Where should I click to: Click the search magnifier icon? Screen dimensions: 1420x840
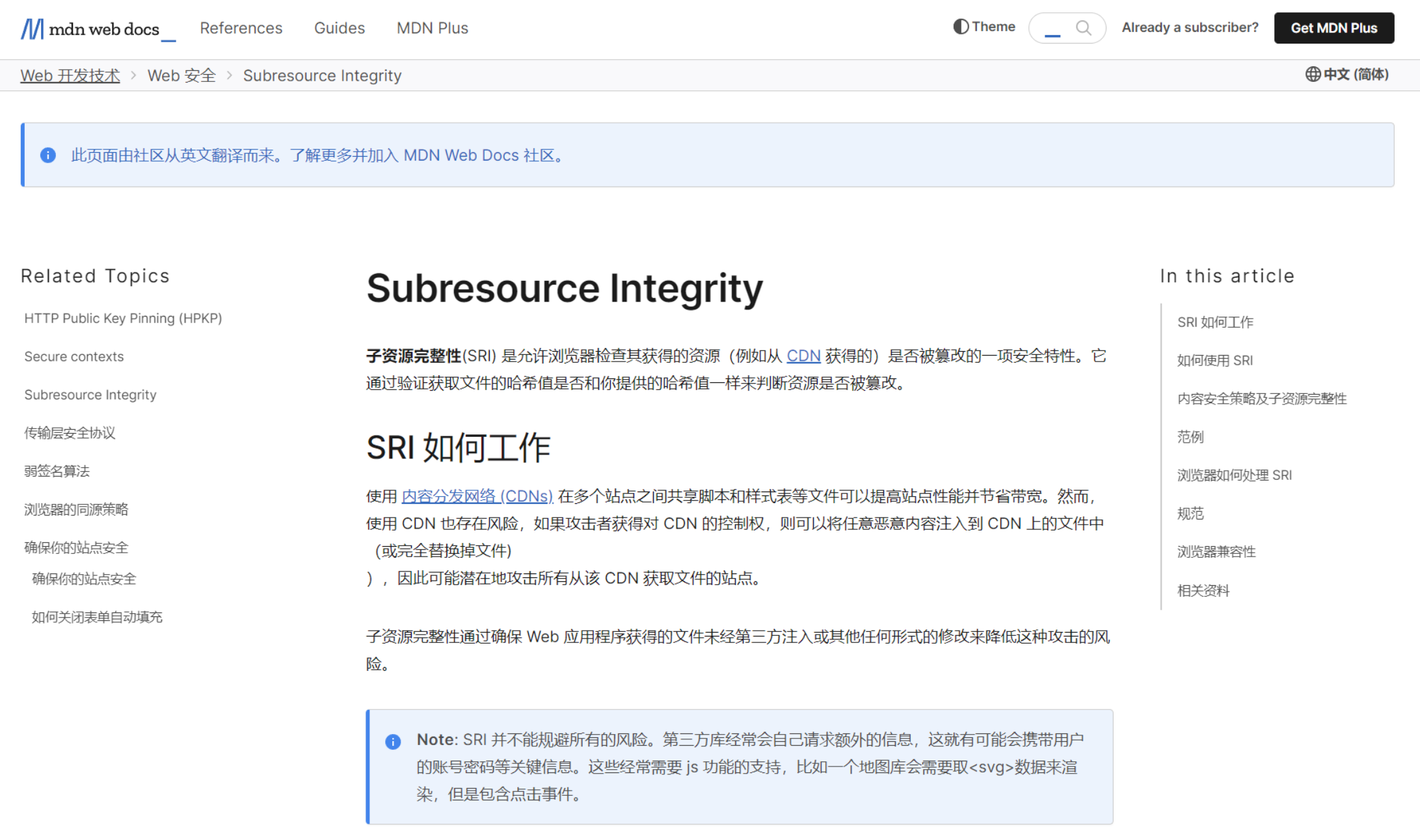pyautogui.click(x=1083, y=28)
